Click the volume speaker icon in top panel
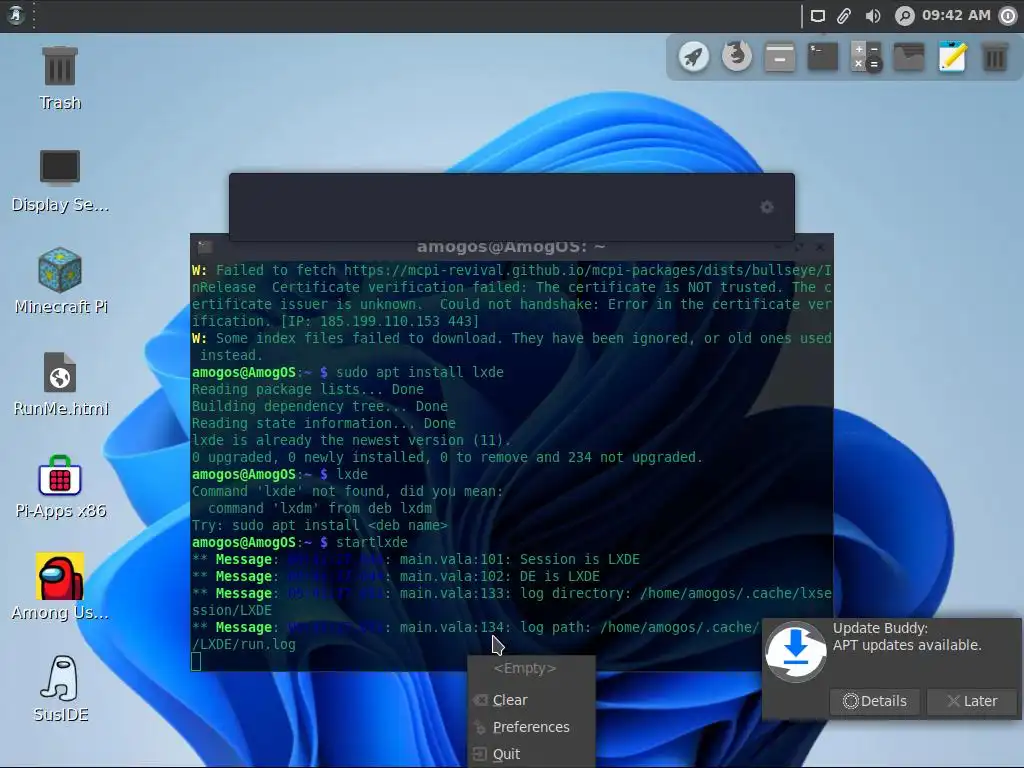This screenshot has height=768, width=1024. 872,16
